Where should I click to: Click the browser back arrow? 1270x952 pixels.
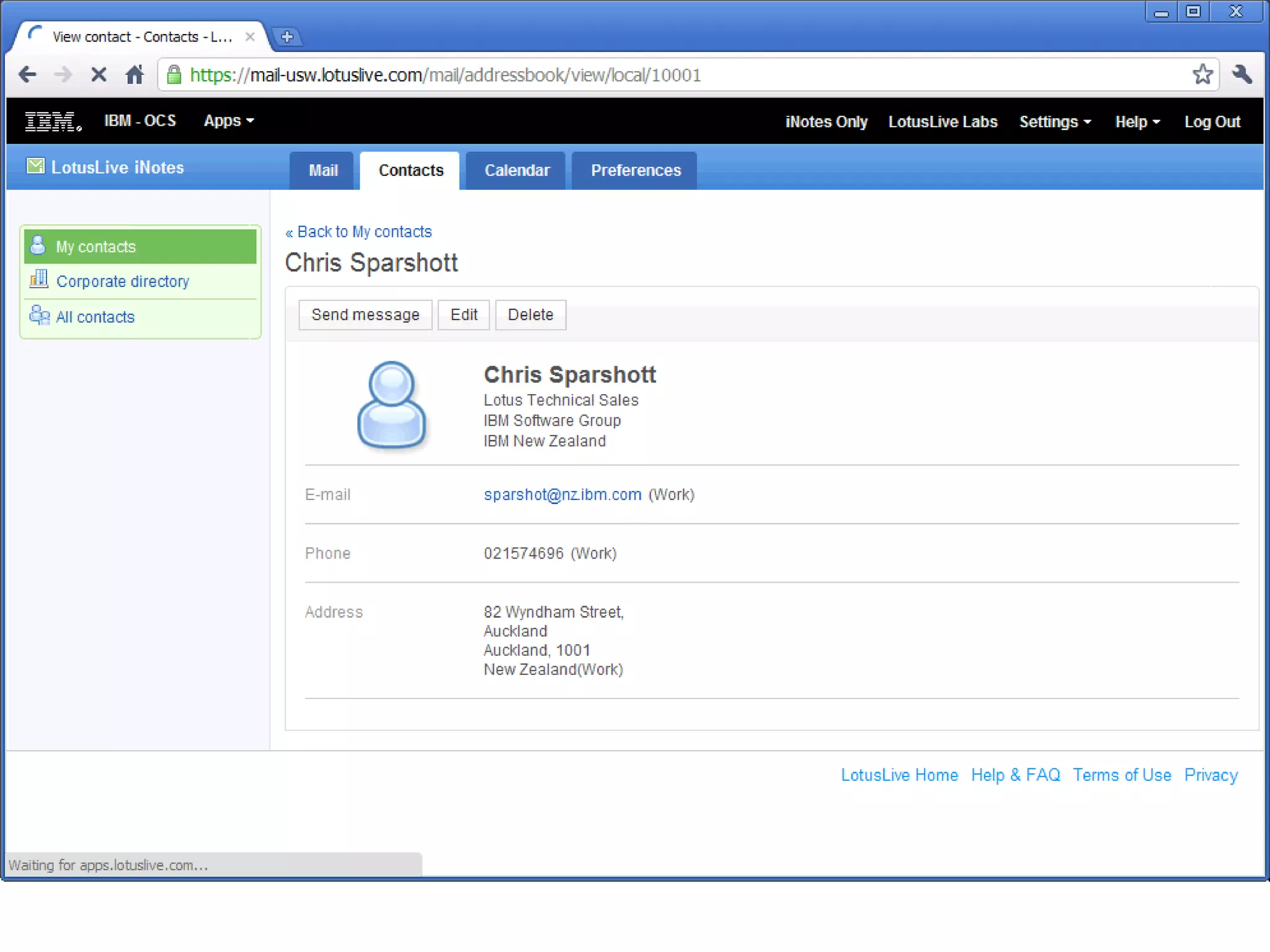click(27, 75)
